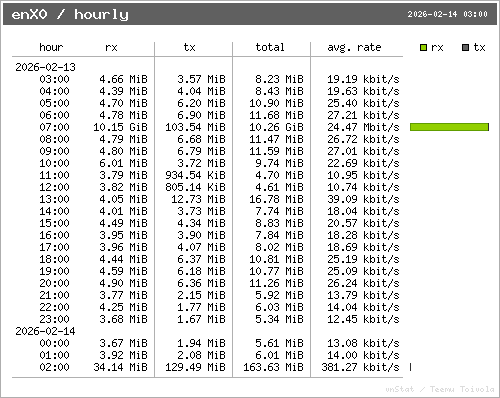Click rx value 34.14 MiB
The width and height of the screenshot is (500, 398).
(120, 367)
